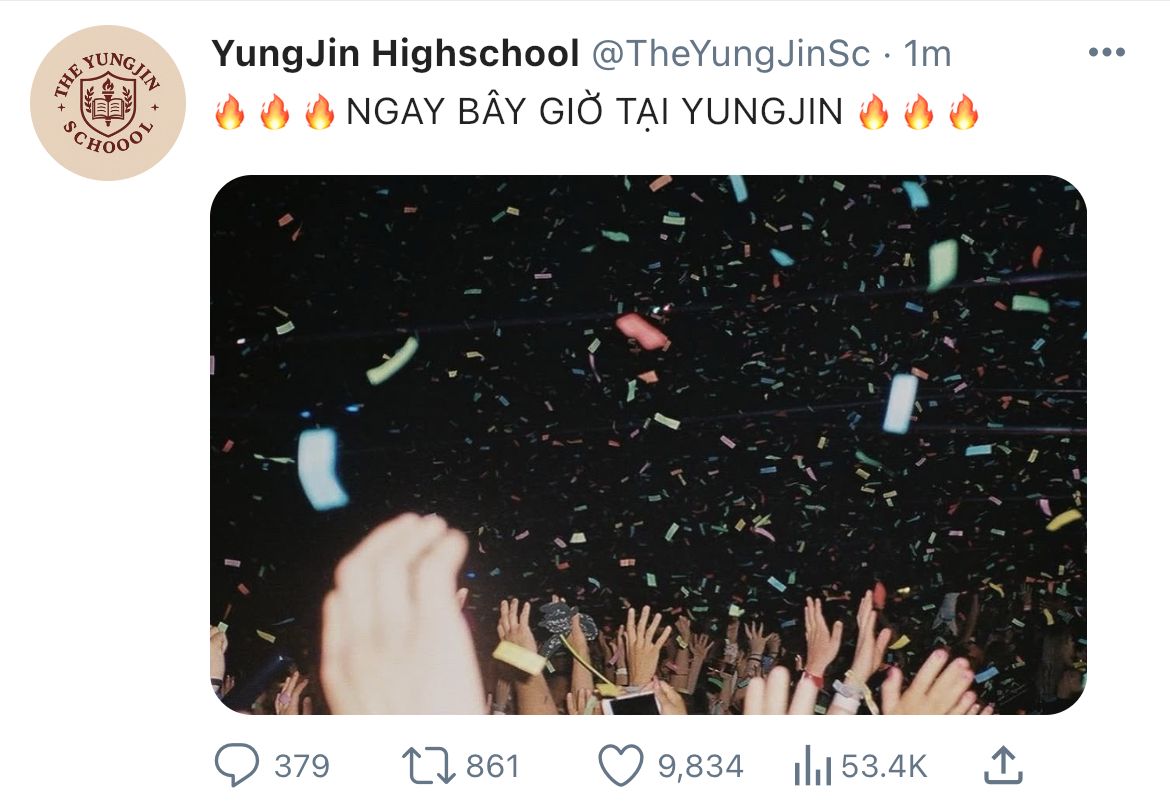Click the first fire emoji in the tweet
1170x808 pixels.
229,112
